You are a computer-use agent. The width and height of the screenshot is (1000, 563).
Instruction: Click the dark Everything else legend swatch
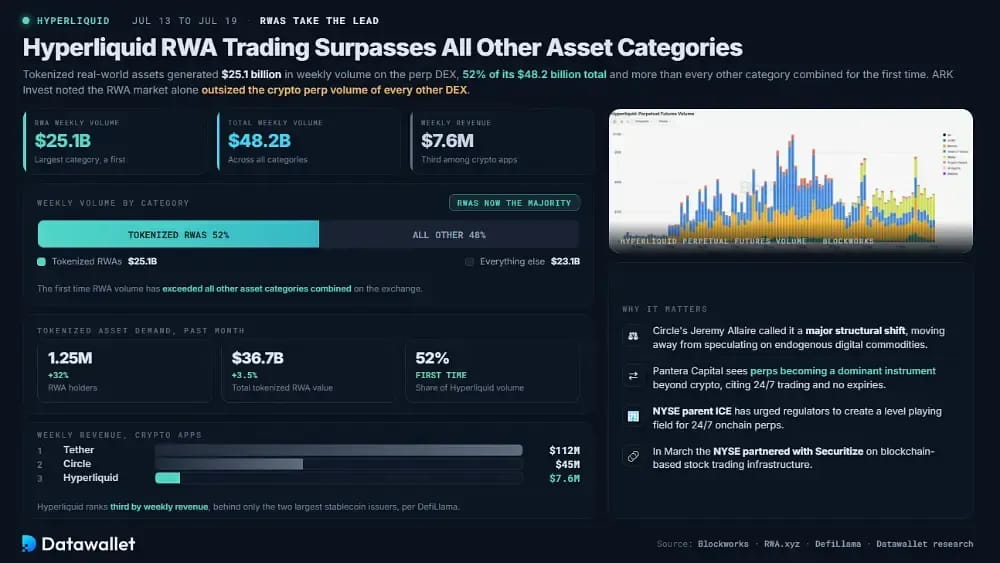(469, 261)
